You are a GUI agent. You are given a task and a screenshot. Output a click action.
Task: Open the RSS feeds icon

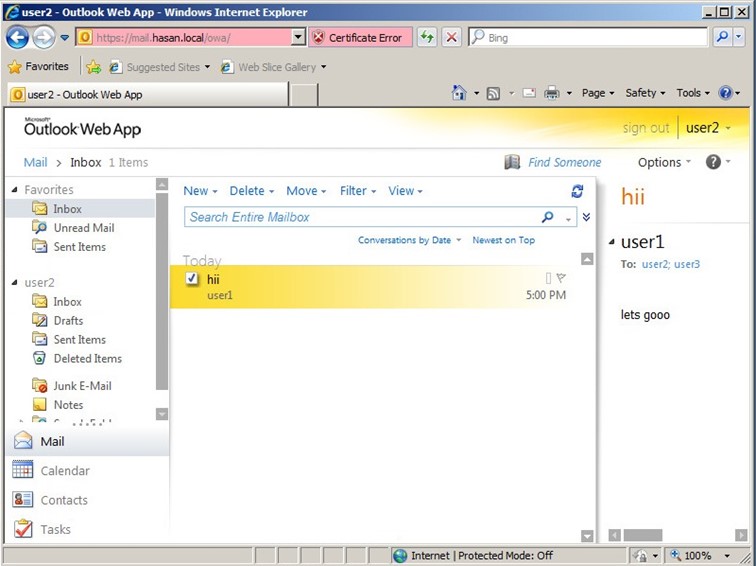(493, 93)
